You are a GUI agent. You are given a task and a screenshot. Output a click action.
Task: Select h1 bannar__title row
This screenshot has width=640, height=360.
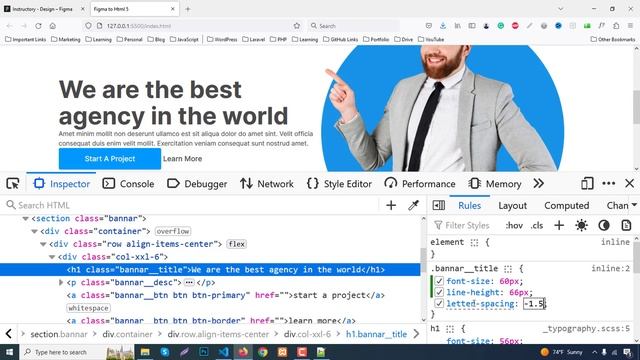(210, 269)
